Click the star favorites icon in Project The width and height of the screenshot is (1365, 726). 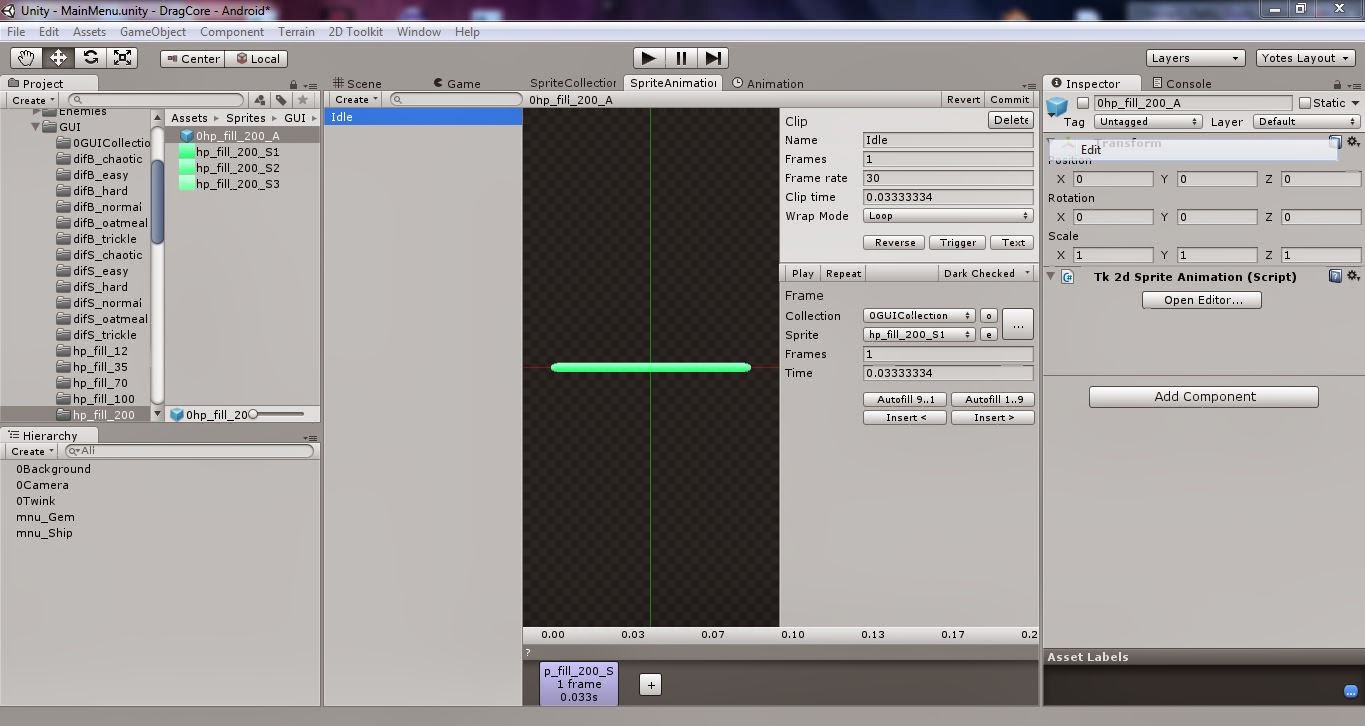point(302,100)
